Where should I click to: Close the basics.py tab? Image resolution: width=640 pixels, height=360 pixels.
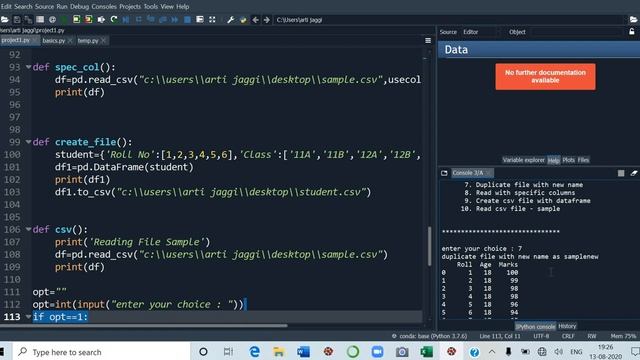pyautogui.click(x=70, y=40)
